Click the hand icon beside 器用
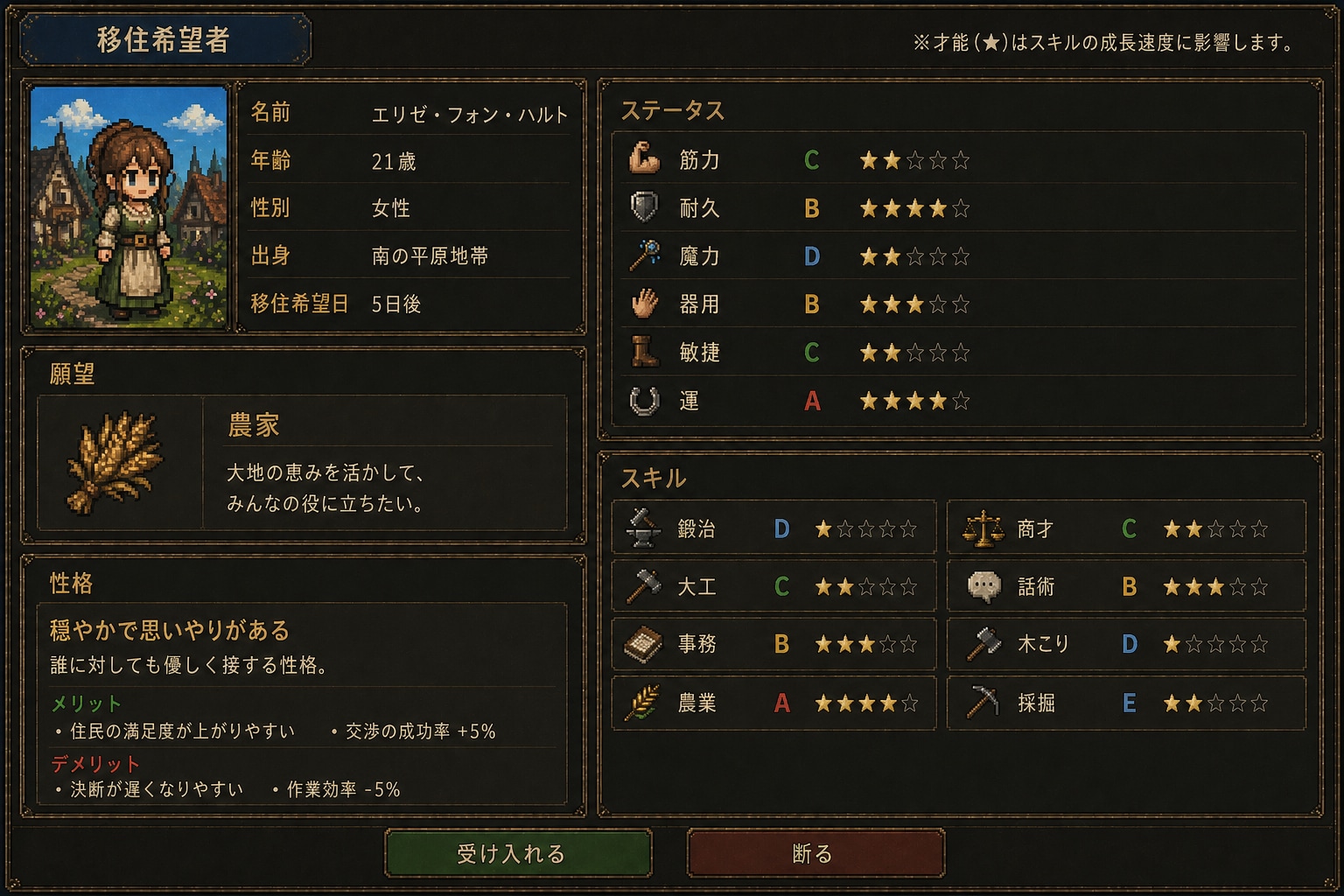Viewport: 1344px width, 896px height. (645, 304)
